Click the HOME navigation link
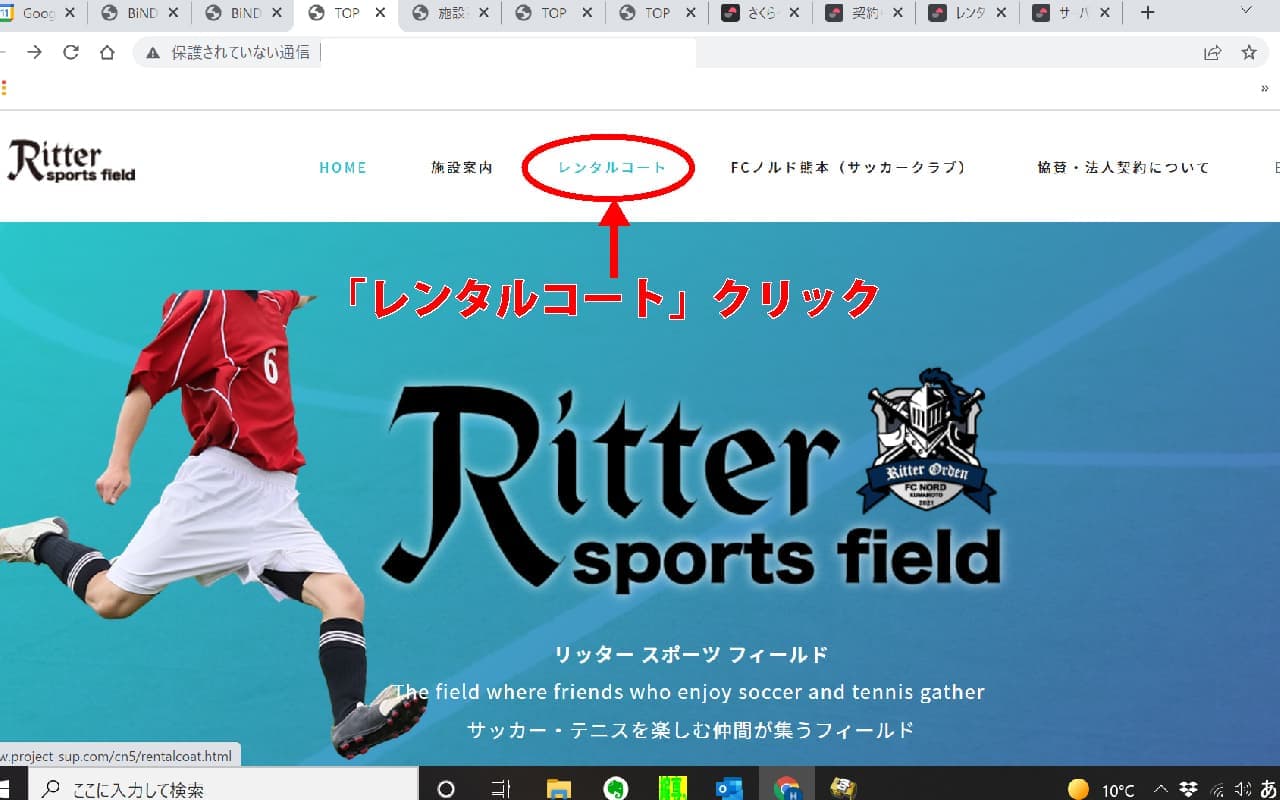 343,168
